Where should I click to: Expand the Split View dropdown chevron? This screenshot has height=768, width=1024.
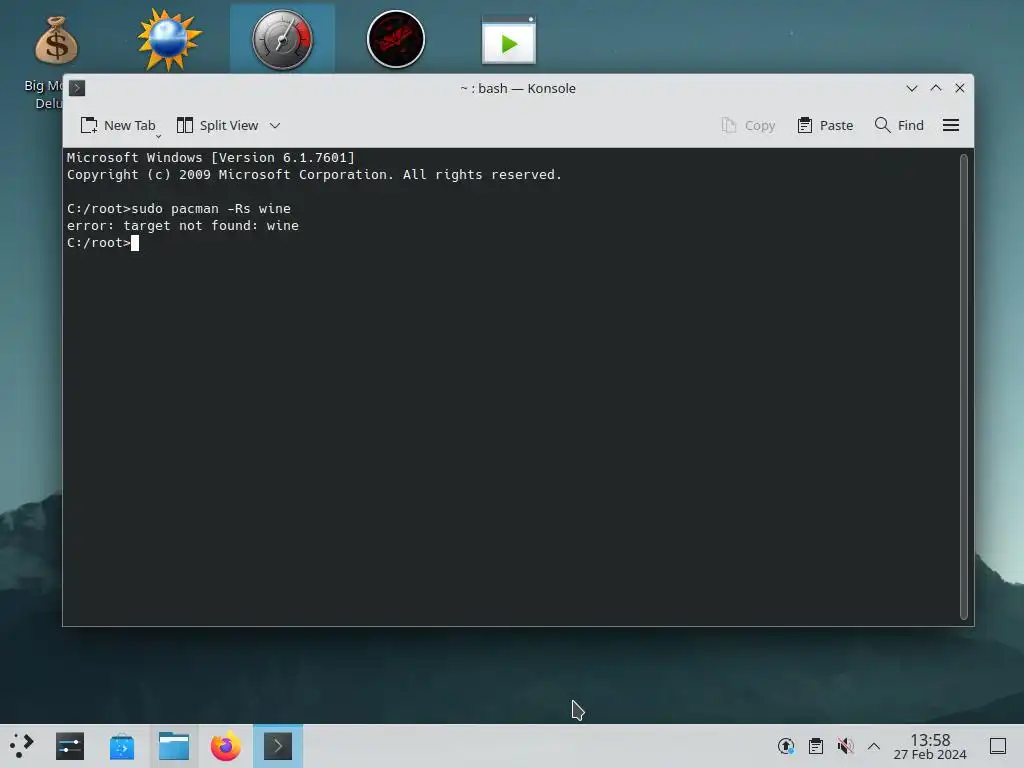tap(275, 125)
